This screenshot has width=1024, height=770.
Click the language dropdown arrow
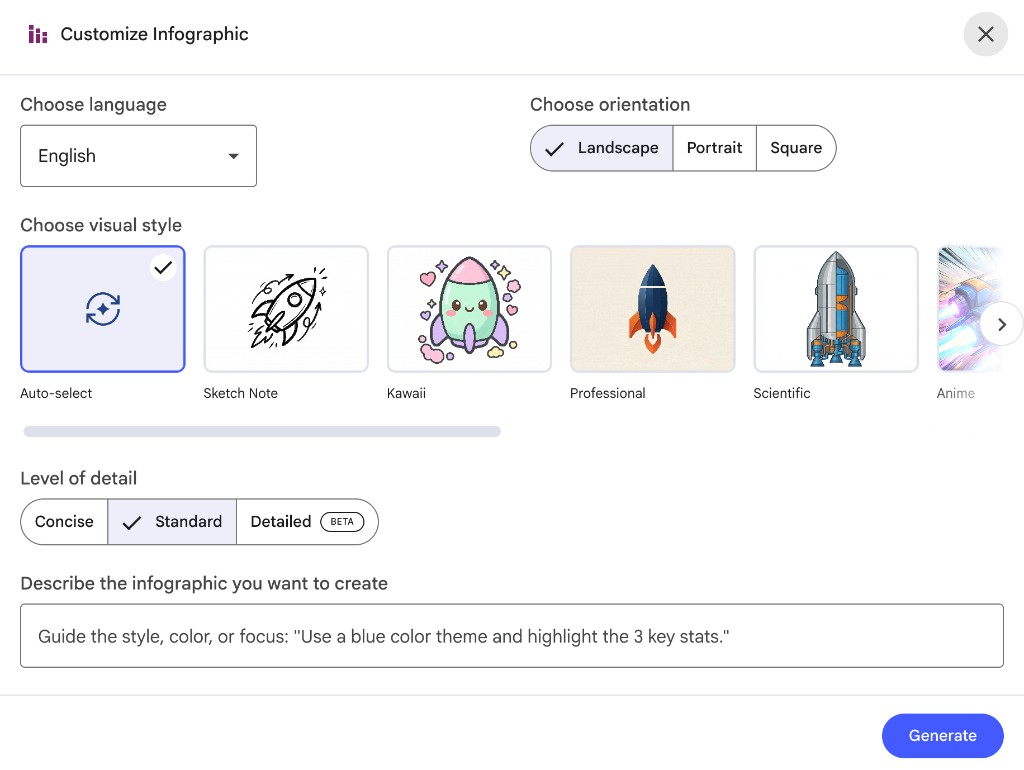pyautogui.click(x=233, y=156)
